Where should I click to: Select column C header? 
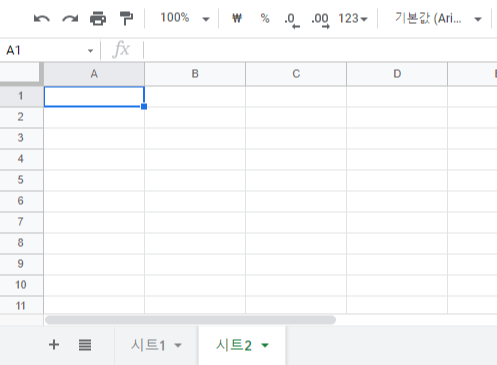[x=296, y=74]
